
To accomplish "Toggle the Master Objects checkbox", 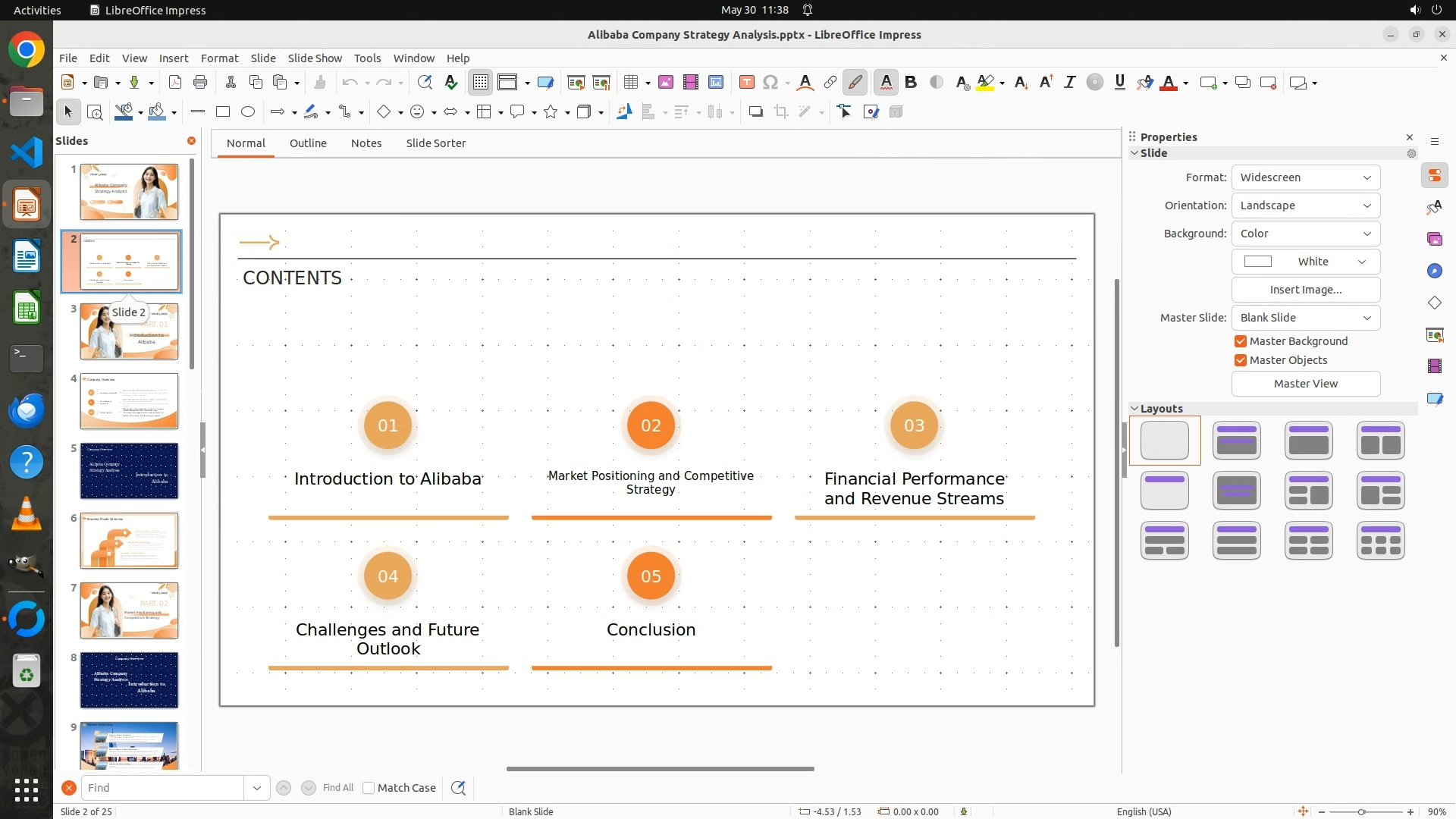I will 1241,360.
